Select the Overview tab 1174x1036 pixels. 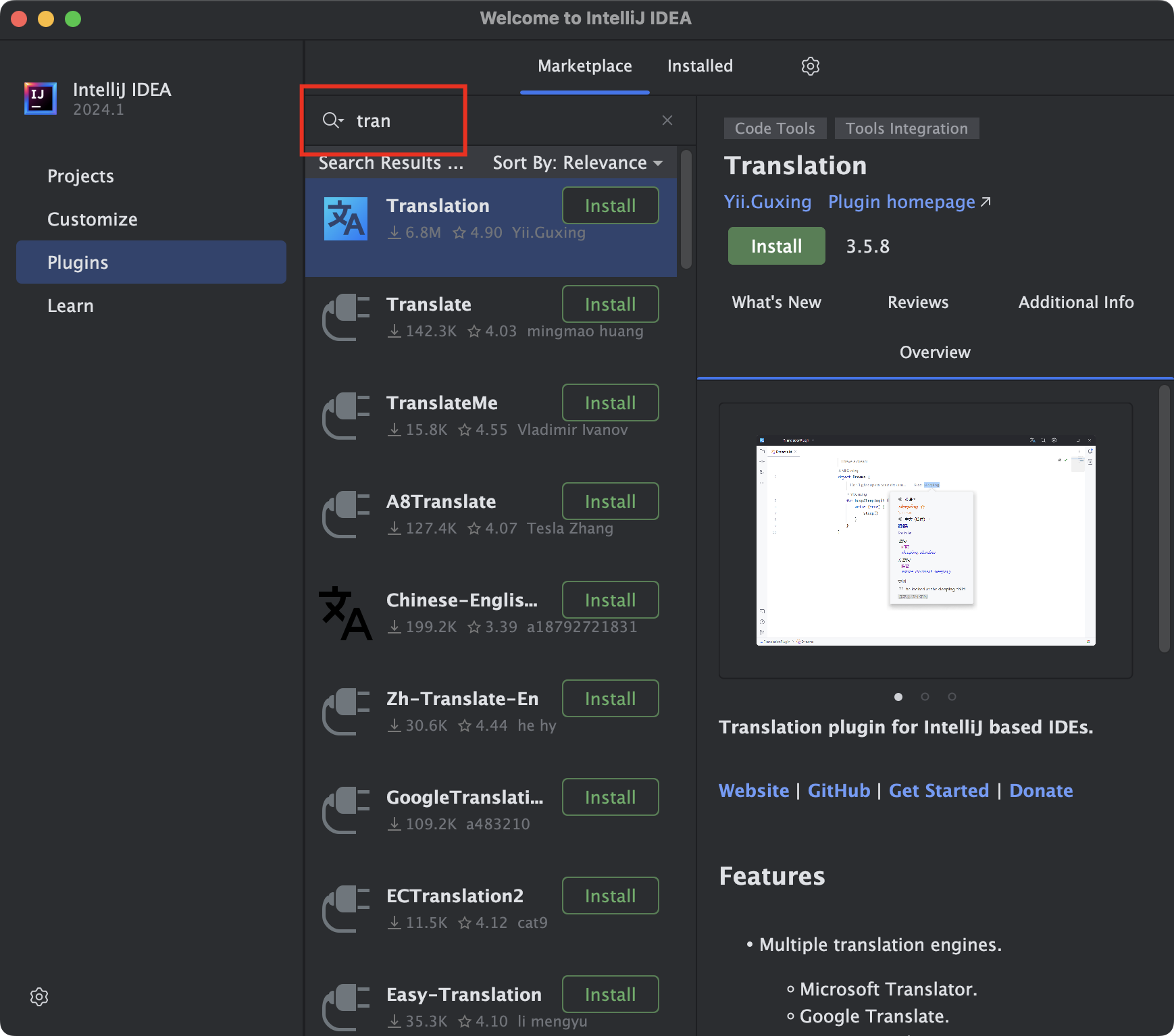coord(935,353)
